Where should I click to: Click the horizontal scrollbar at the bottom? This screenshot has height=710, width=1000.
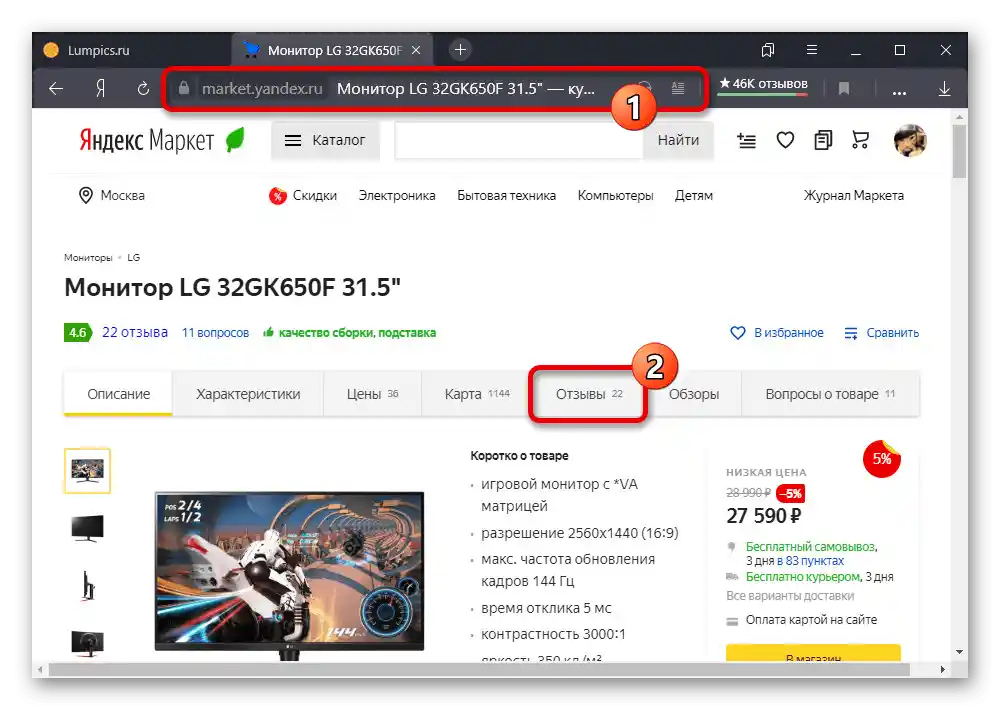pos(479,669)
